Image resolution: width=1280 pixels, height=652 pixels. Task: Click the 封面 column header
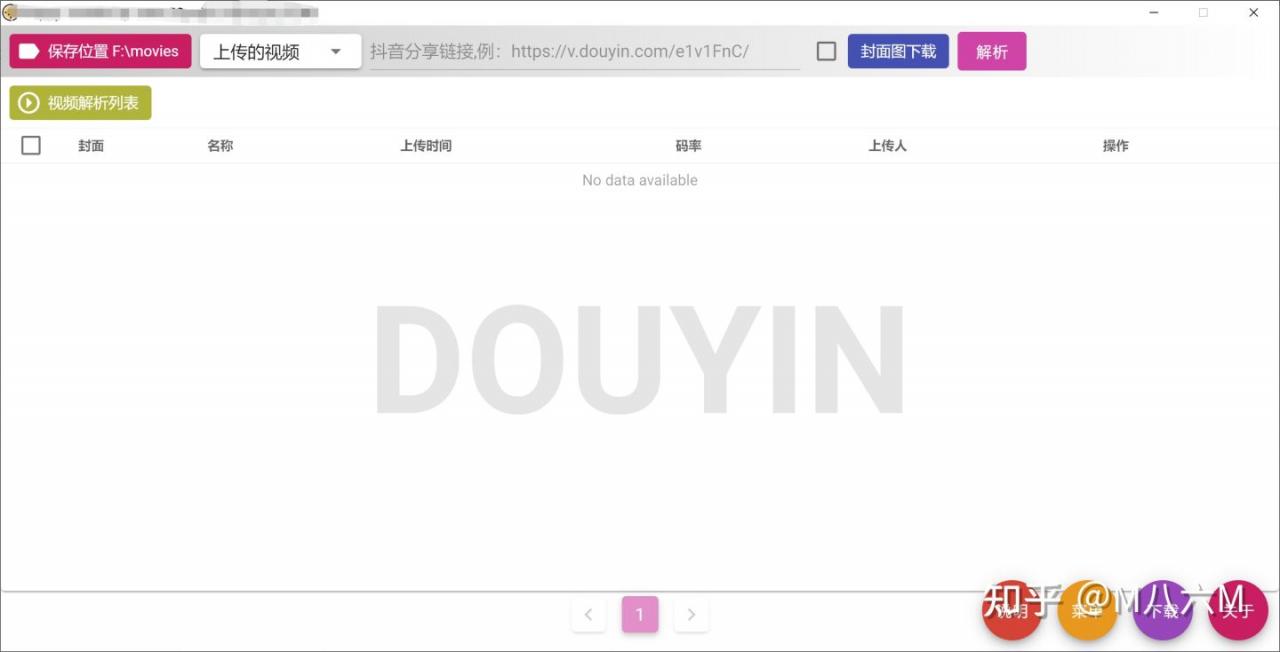click(x=91, y=146)
